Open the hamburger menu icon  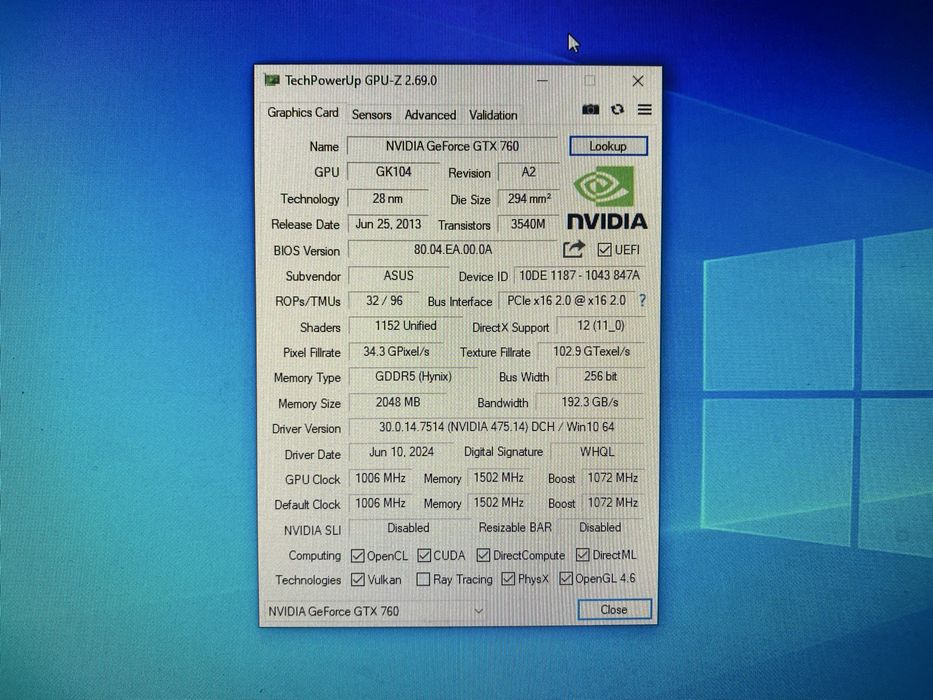[x=644, y=110]
